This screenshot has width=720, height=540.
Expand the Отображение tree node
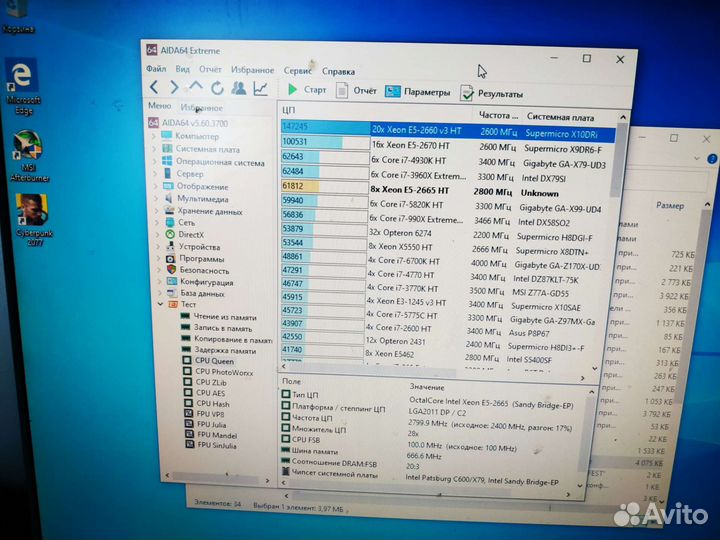157,186
